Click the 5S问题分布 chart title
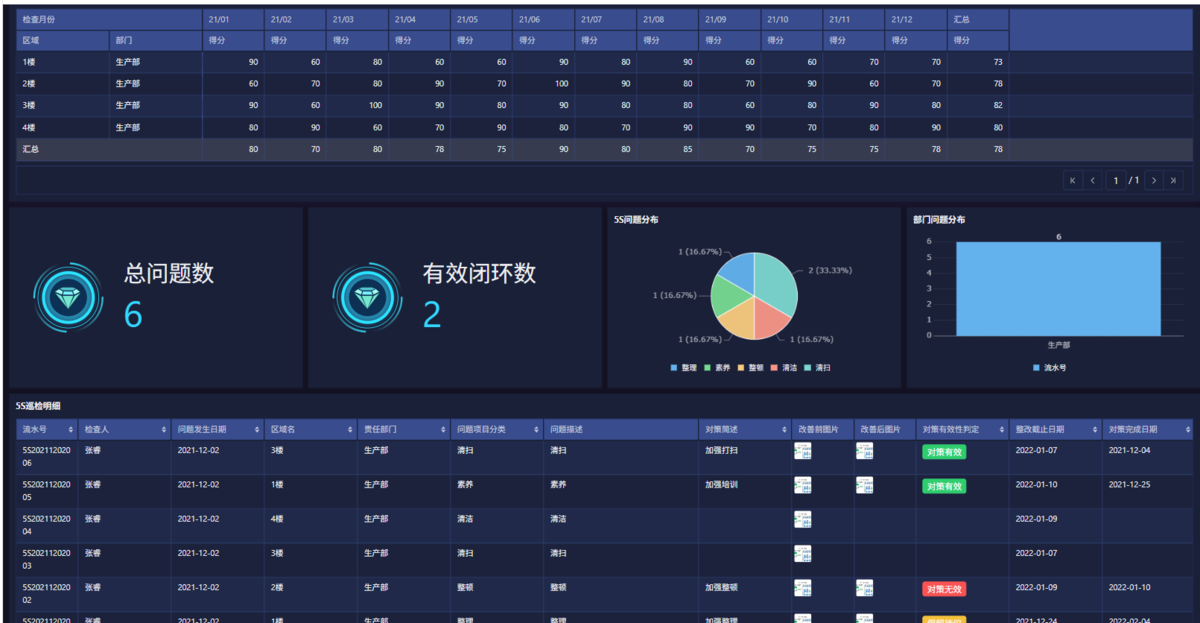This screenshot has width=1200, height=623. point(636,219)
